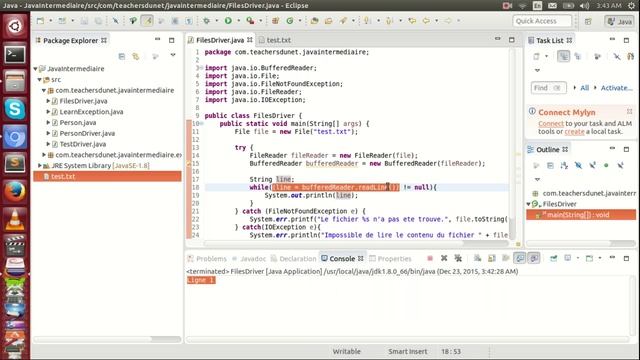Toggle Hide Static Members in Outline
This screenshot has height=360, width=640.
592,165
